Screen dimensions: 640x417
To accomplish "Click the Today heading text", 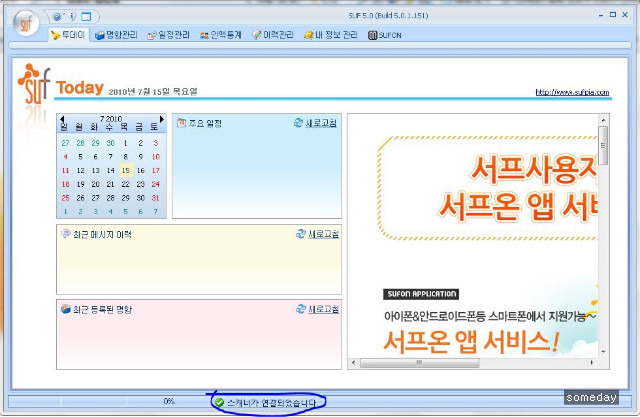I will pyautogui.click(x=80, y=88).
